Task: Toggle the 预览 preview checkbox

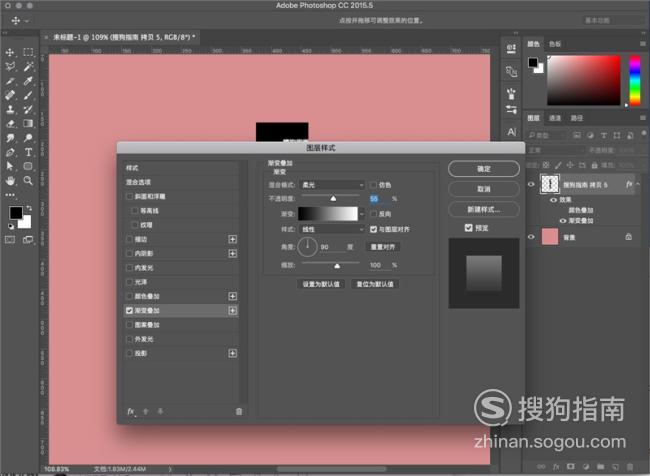Action: [468, 228]
